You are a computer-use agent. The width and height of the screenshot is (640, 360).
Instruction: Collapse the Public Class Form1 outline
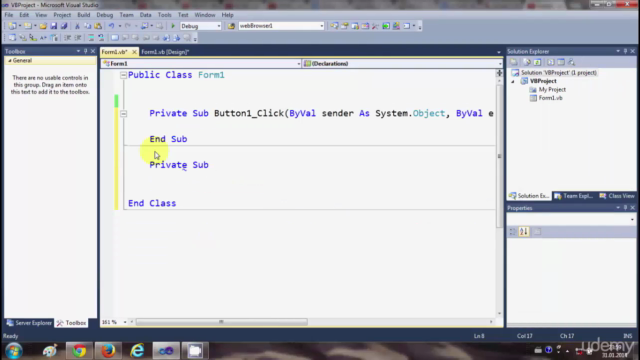click(x=123, y=75)
